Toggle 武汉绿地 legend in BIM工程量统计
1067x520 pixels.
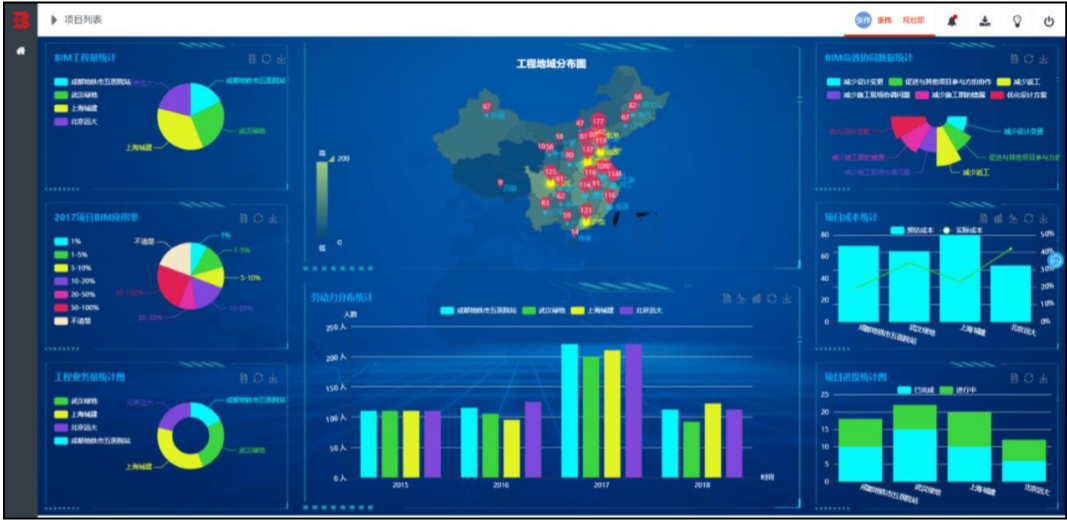click(x=74, y=95)
